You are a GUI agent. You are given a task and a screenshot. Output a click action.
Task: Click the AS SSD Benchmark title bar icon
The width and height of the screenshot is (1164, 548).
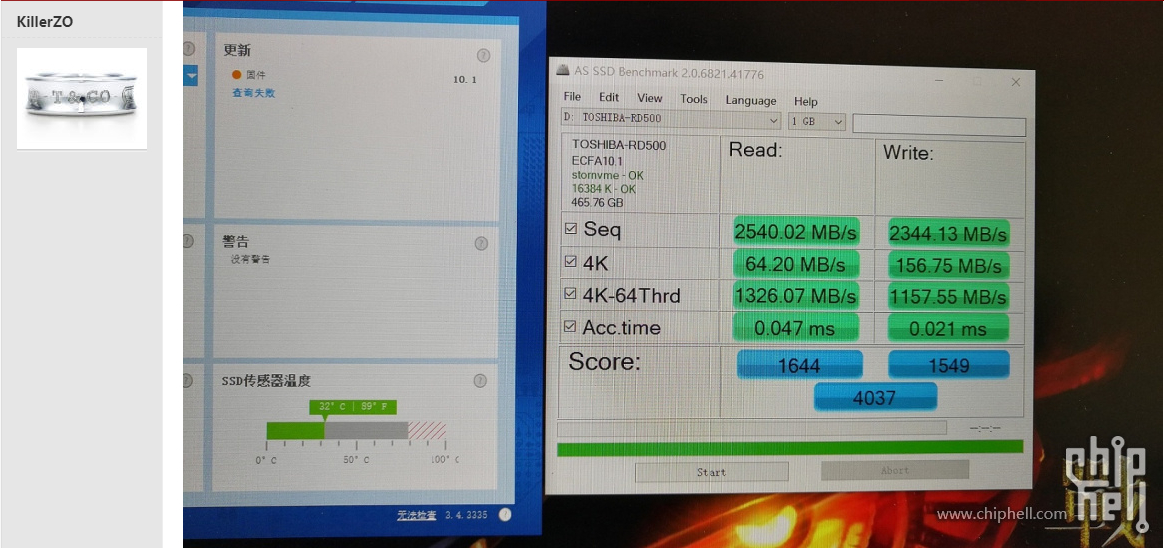click(x=563, y=72)
